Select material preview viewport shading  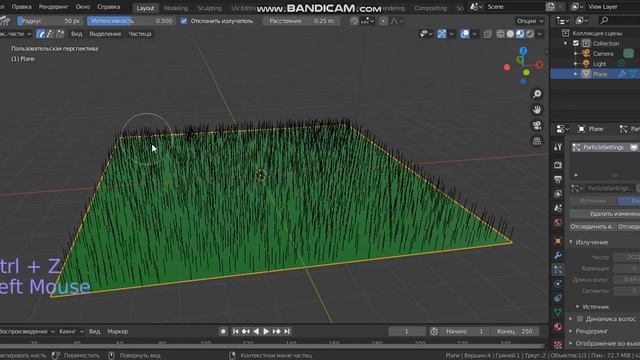(520, 34)
